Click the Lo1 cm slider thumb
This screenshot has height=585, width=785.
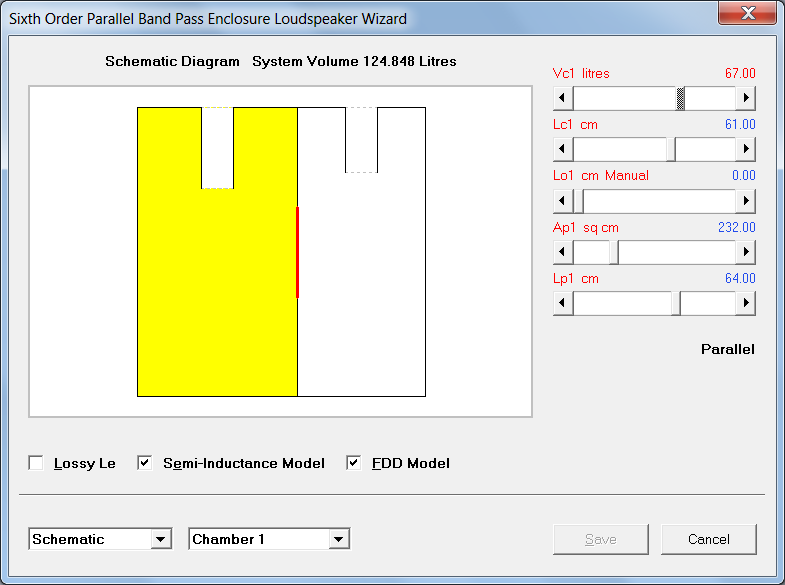(578, 201)
